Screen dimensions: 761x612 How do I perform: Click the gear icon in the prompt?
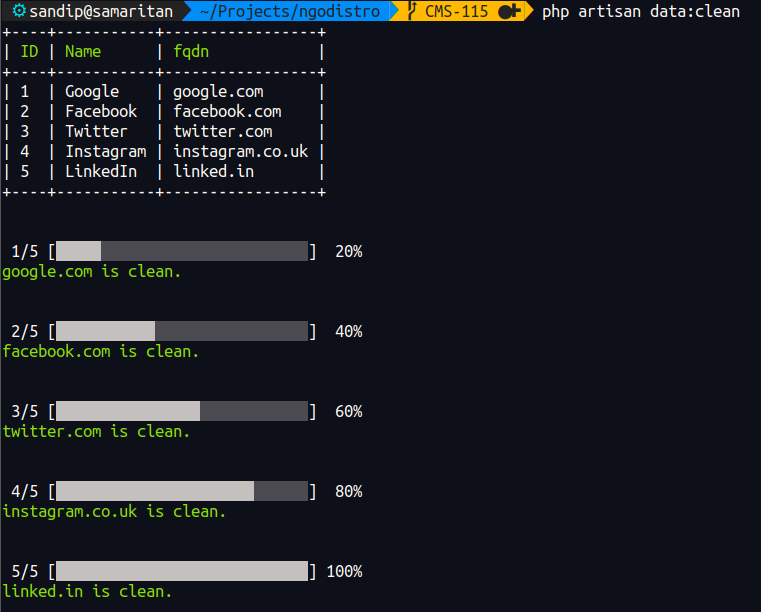tap(18, 12)
